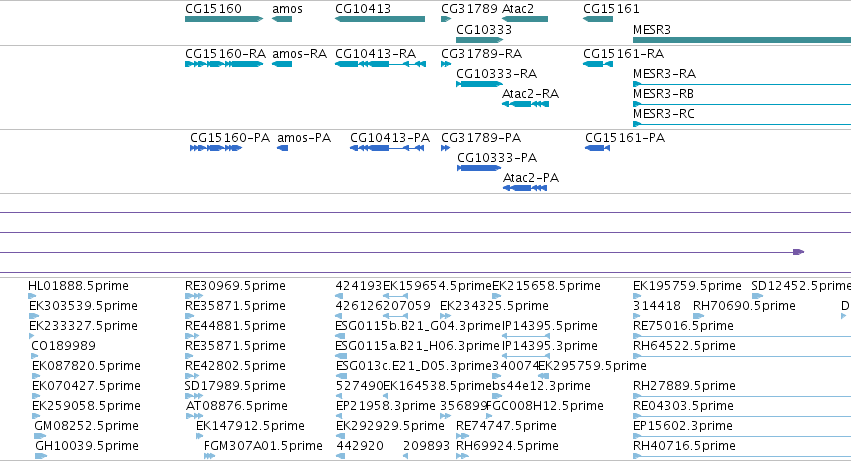The image size is (851, 461).
Task: Click the amos gene label
Action: (x=287, y=9)
